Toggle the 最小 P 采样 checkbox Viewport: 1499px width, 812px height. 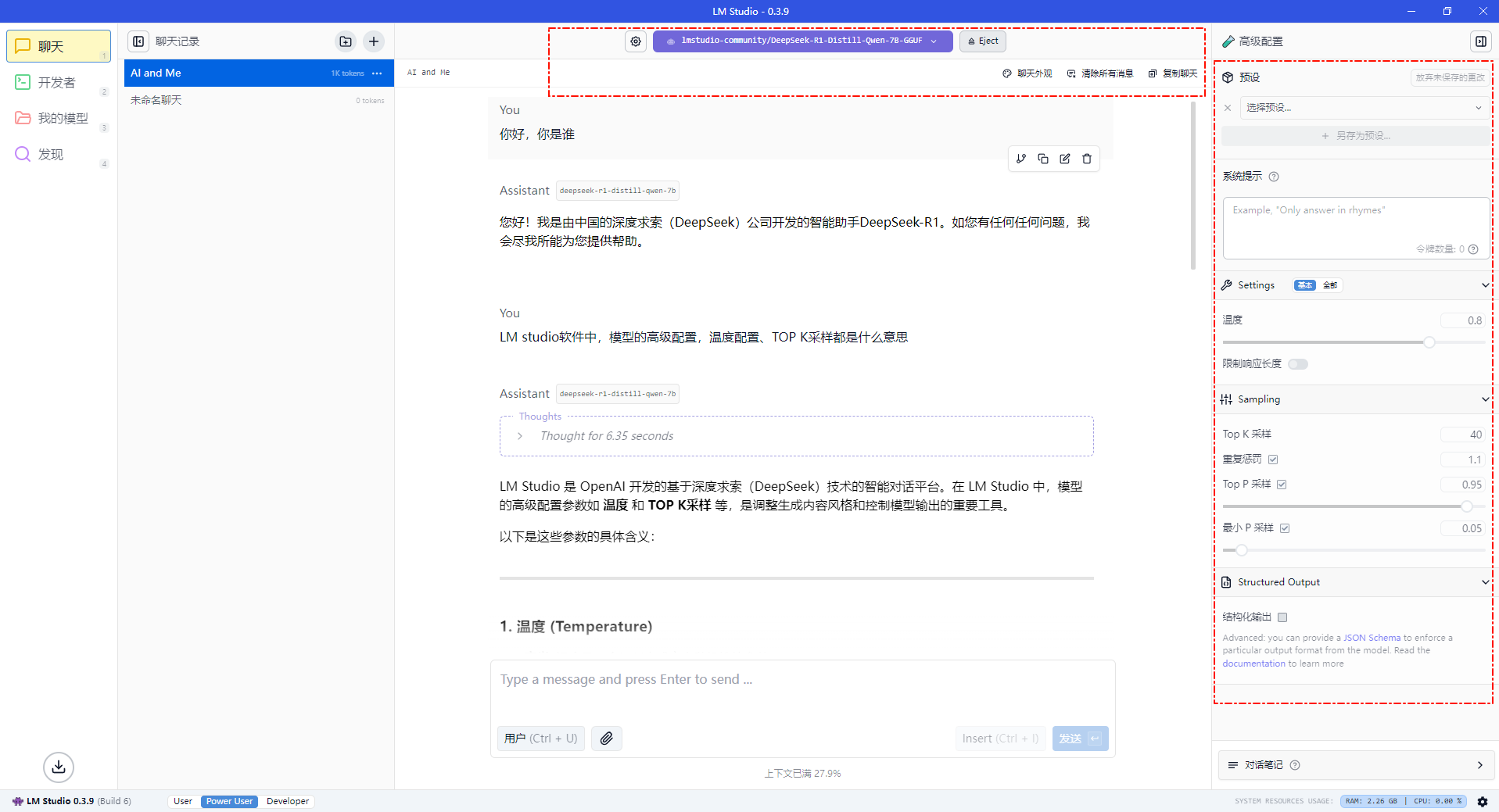coord(1285,528)
